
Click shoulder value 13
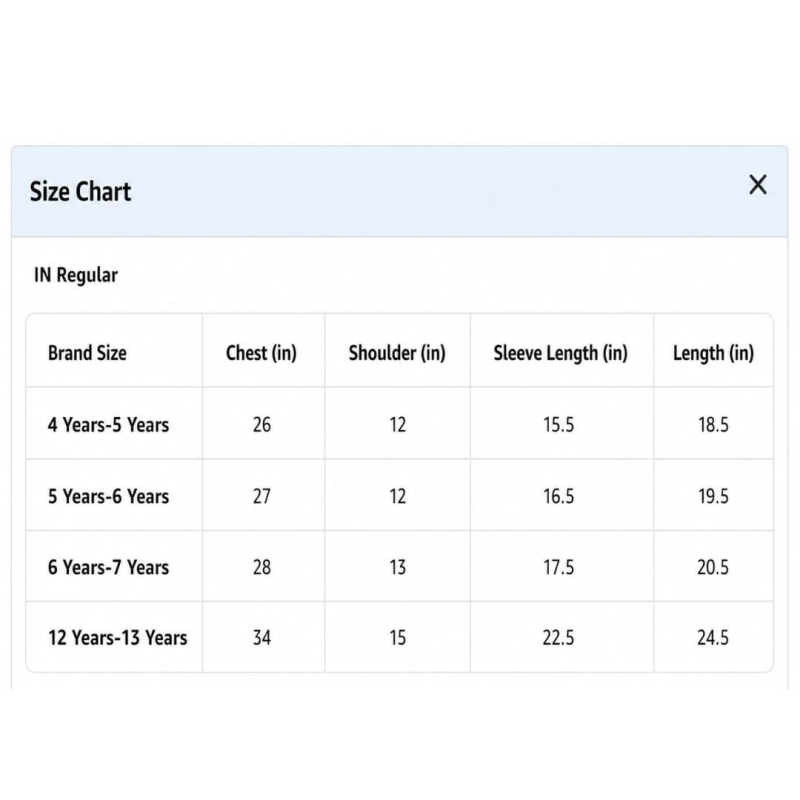pos(397,567)
